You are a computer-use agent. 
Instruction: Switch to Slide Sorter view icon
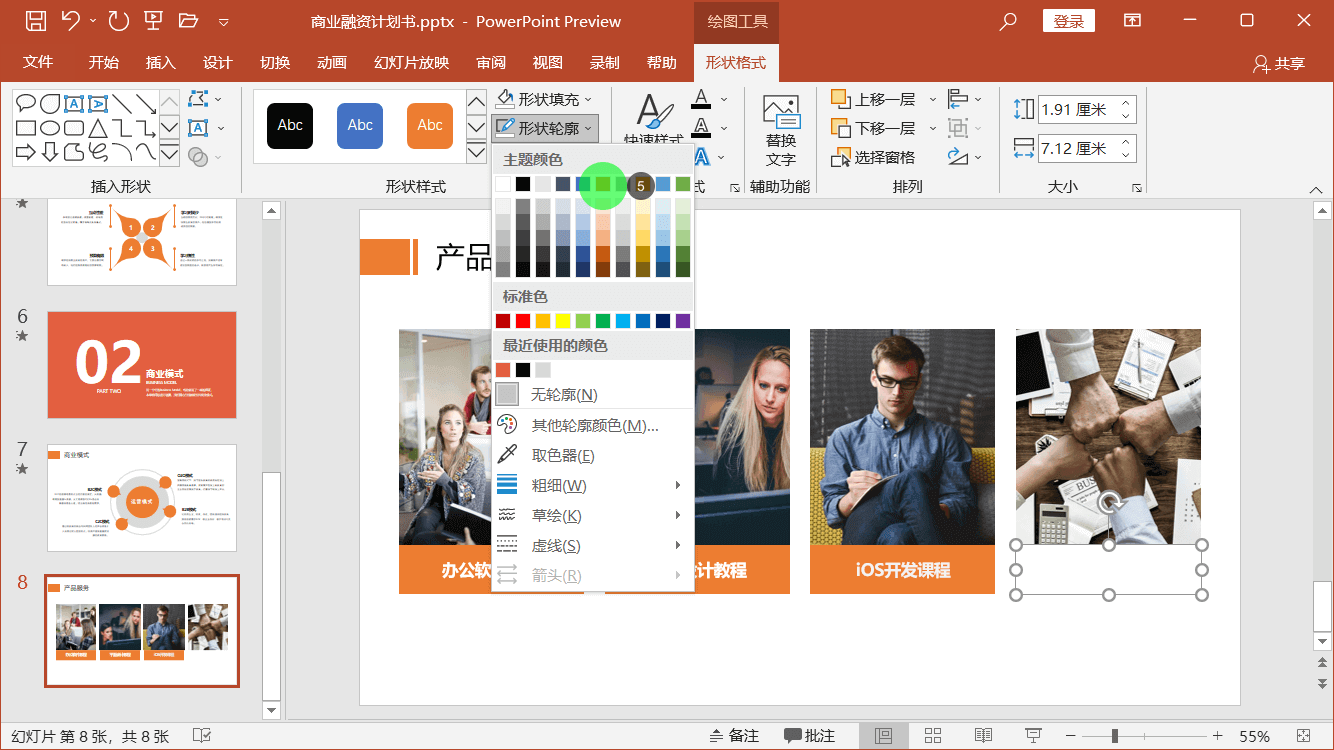(933, 736)
